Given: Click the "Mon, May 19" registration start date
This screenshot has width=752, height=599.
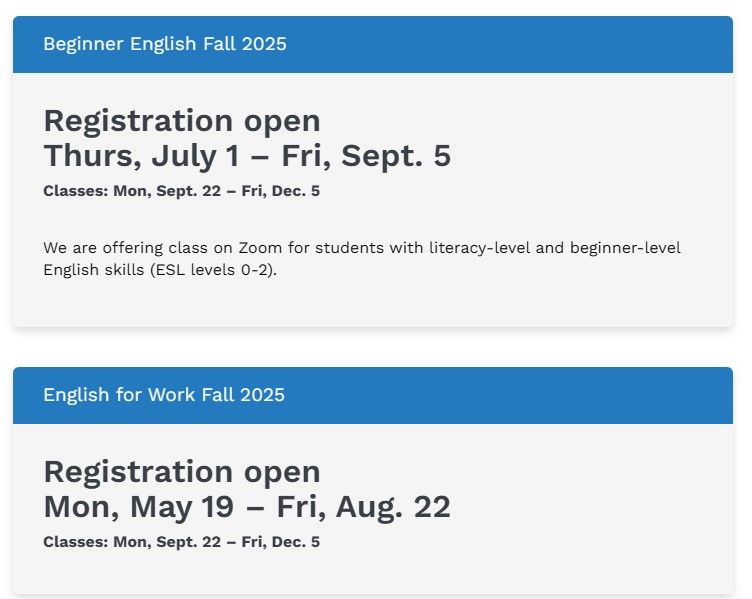Looking at the screenshot, I should (138, 507).
